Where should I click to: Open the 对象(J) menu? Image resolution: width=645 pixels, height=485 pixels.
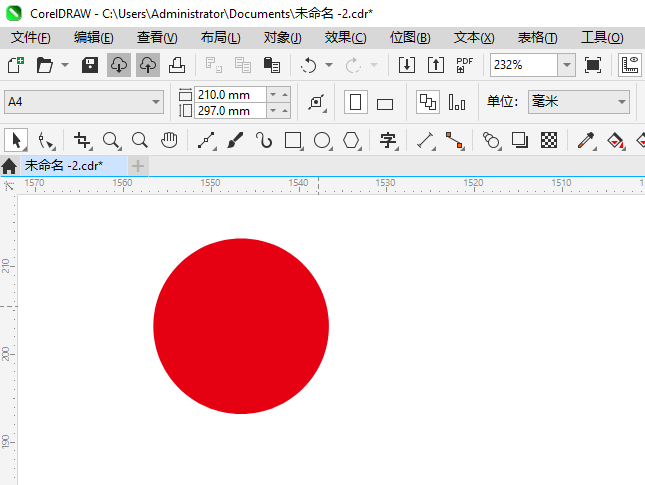point(283,38)
